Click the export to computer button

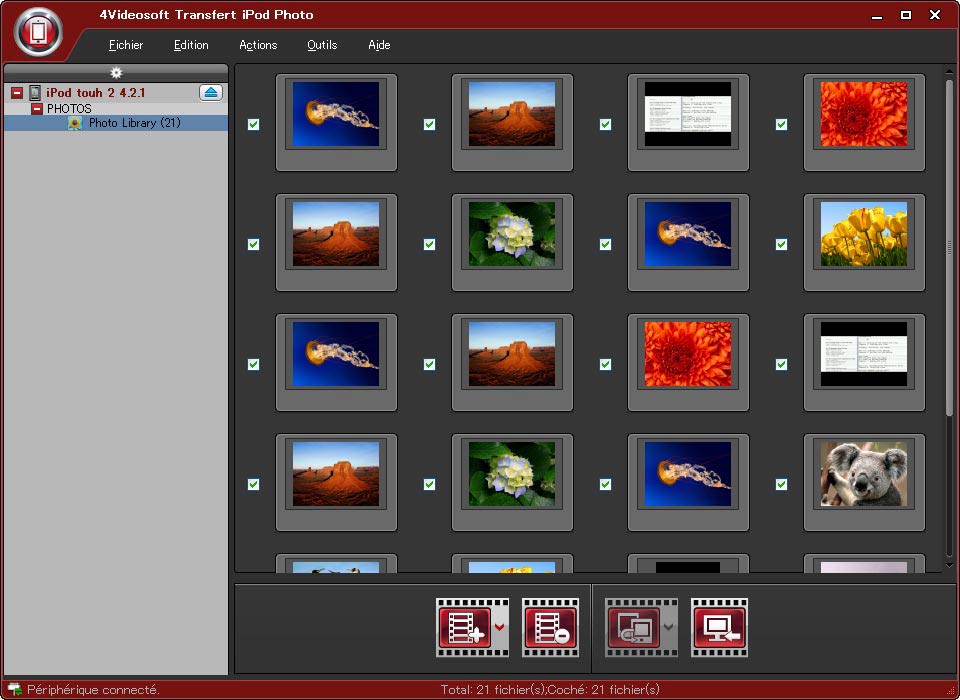pyautogui.click(x=719, y=627)
